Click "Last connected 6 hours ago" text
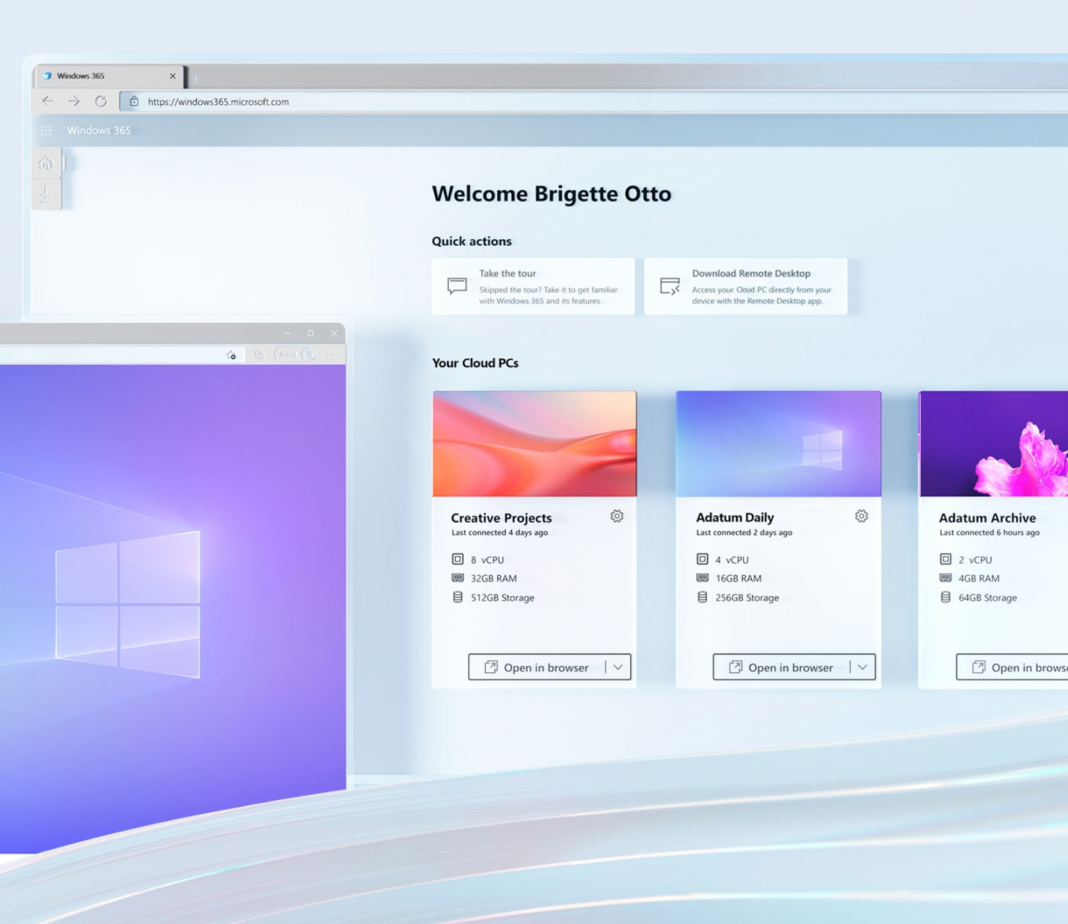Viewport: 1068px width, 924px height. point(990,532)
